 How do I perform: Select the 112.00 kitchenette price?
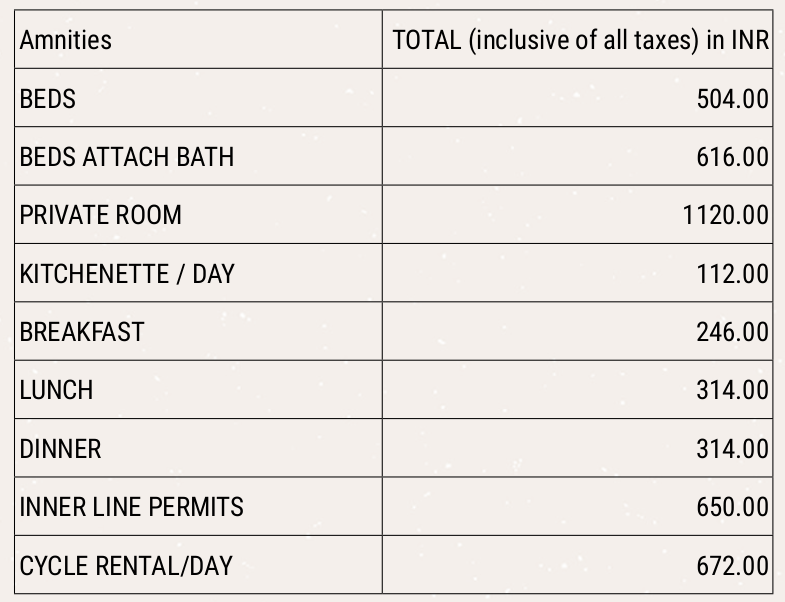coord(732,273)
